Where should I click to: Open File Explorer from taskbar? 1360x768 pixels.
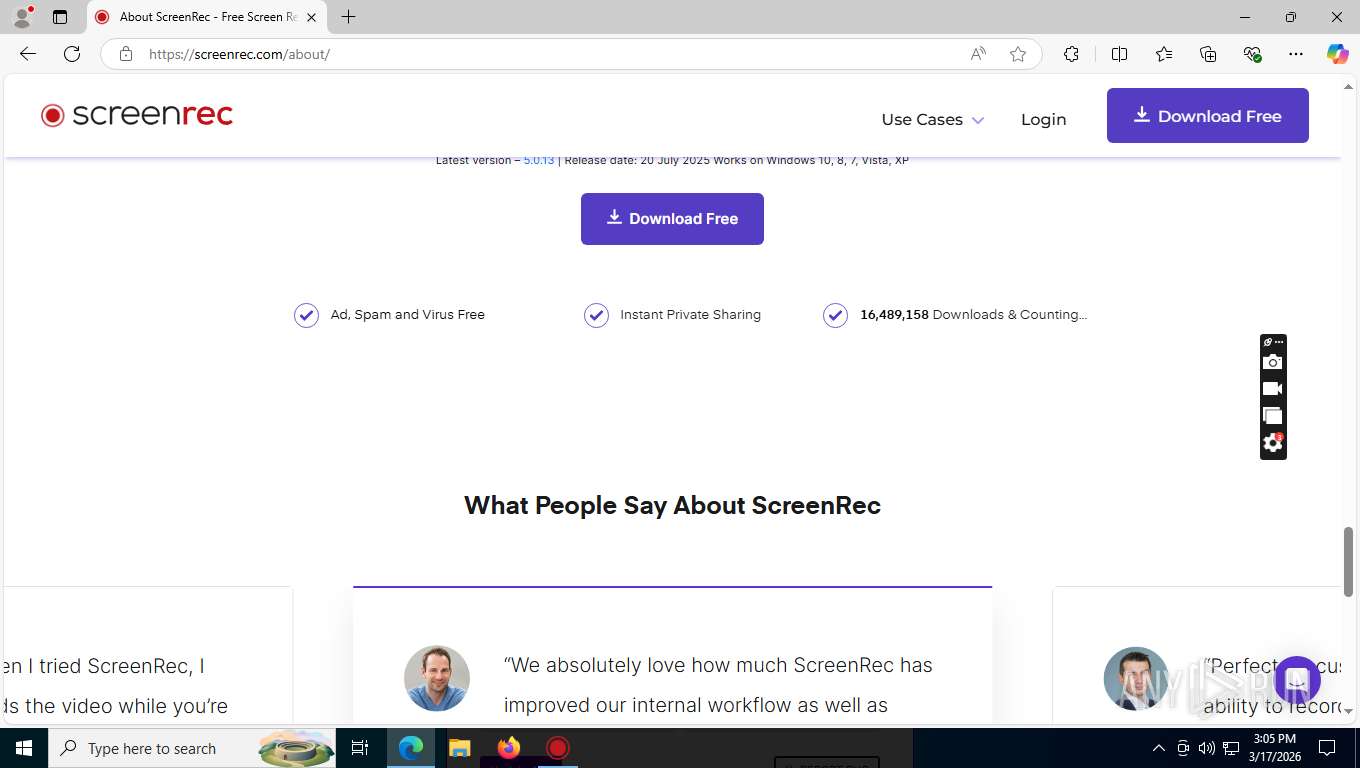(459, 748)
